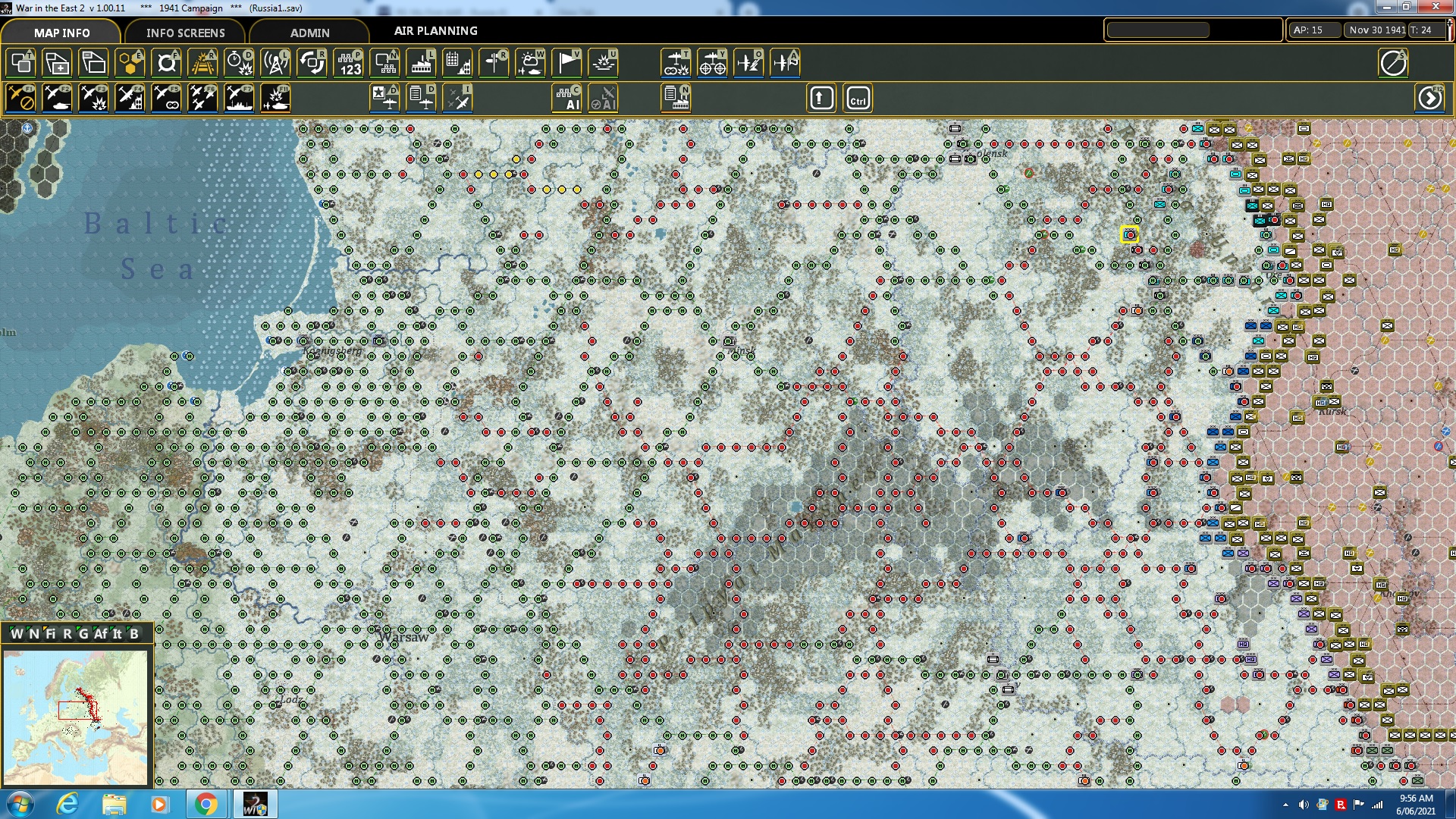
Task: Switch to the INFO SCREENS tab
Action: coord(185,33)
